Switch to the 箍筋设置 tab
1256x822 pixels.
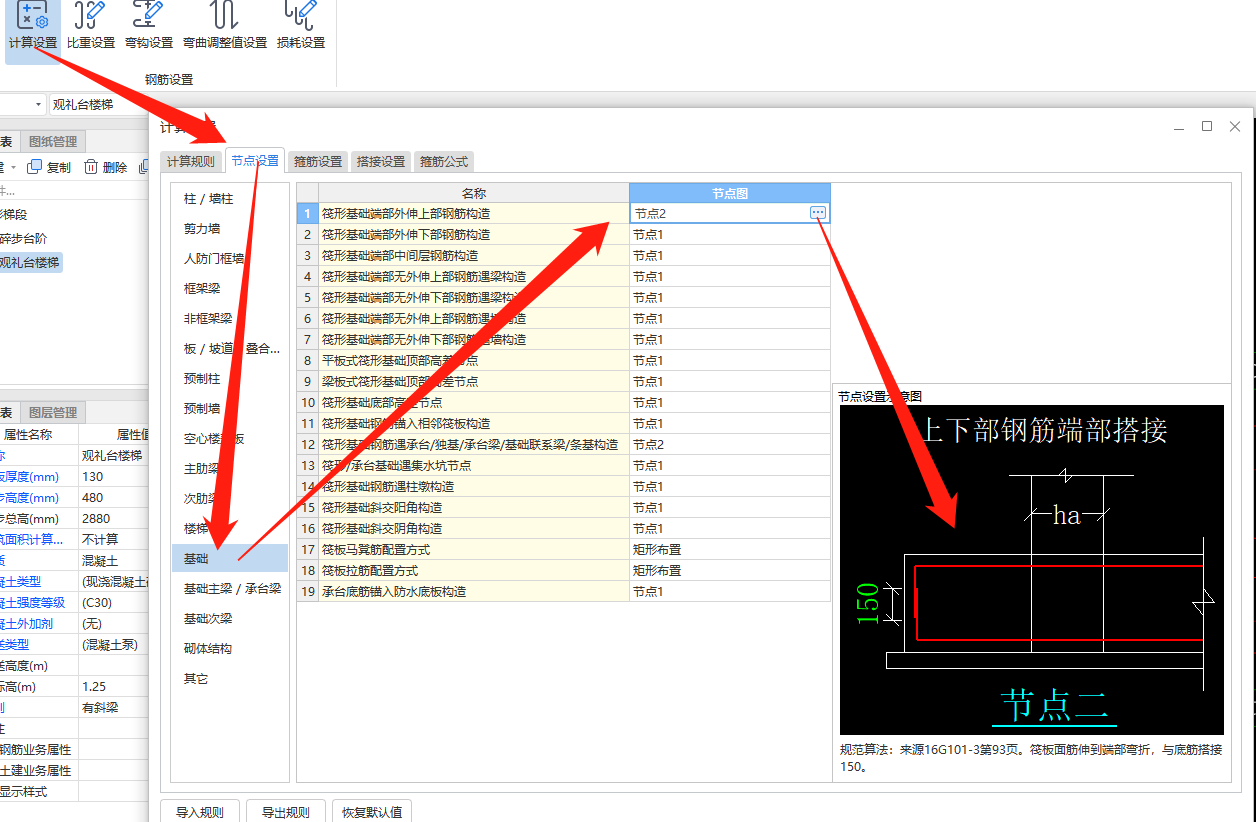coord(318,161)
